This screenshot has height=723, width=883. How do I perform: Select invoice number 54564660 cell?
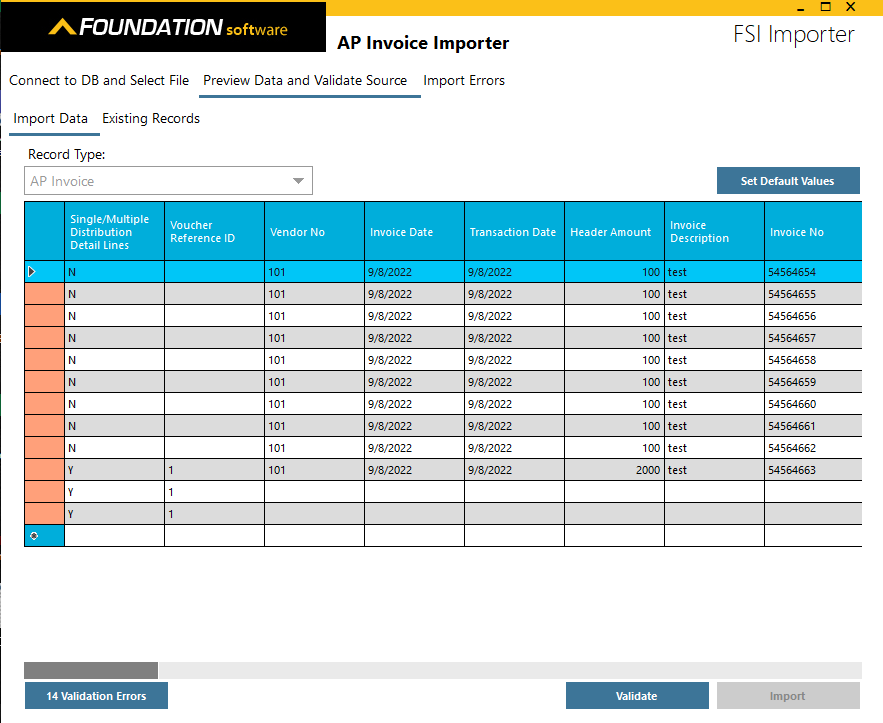(813, 404)
